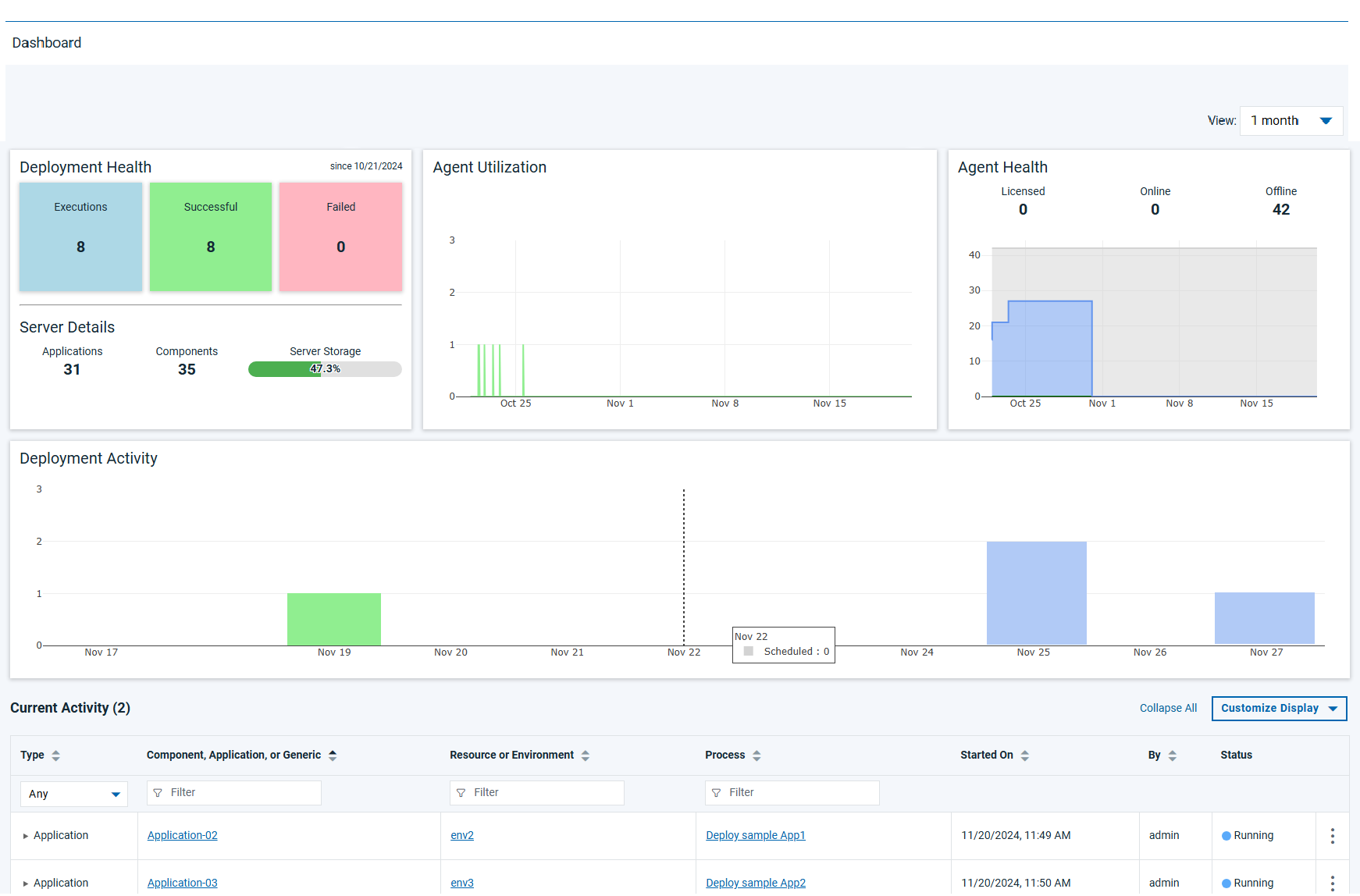Open the Deploy sample App1 process link
Screen dimensions: 1360x896
(756, 836)
